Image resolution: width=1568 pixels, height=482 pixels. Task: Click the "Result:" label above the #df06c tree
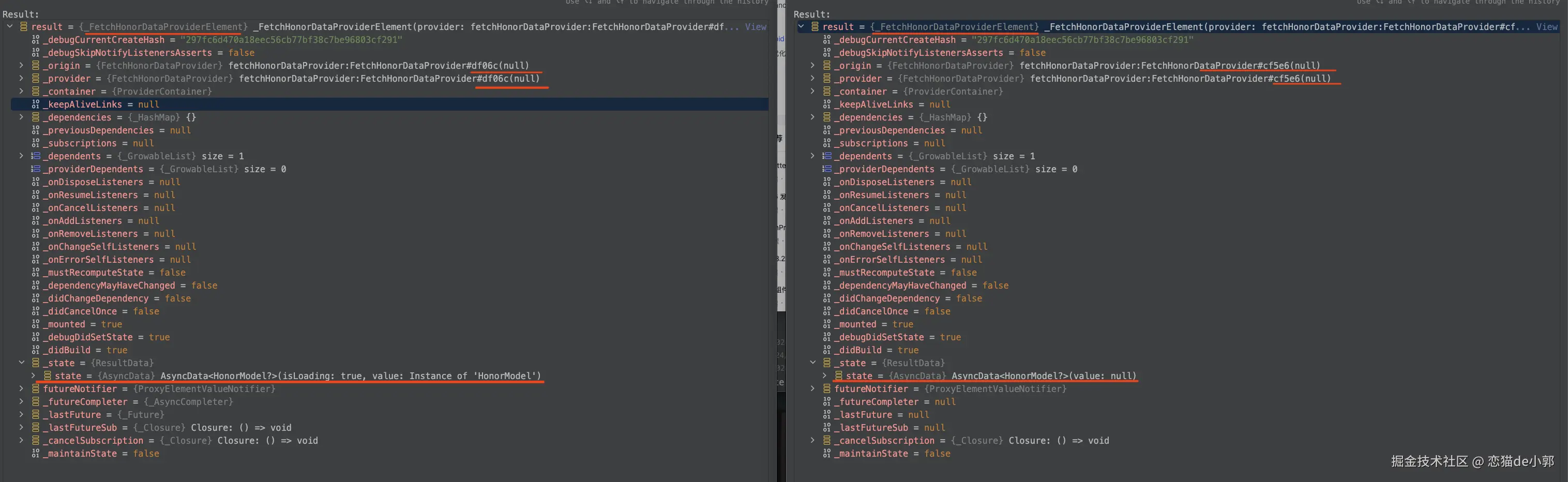tap(21, 14)
